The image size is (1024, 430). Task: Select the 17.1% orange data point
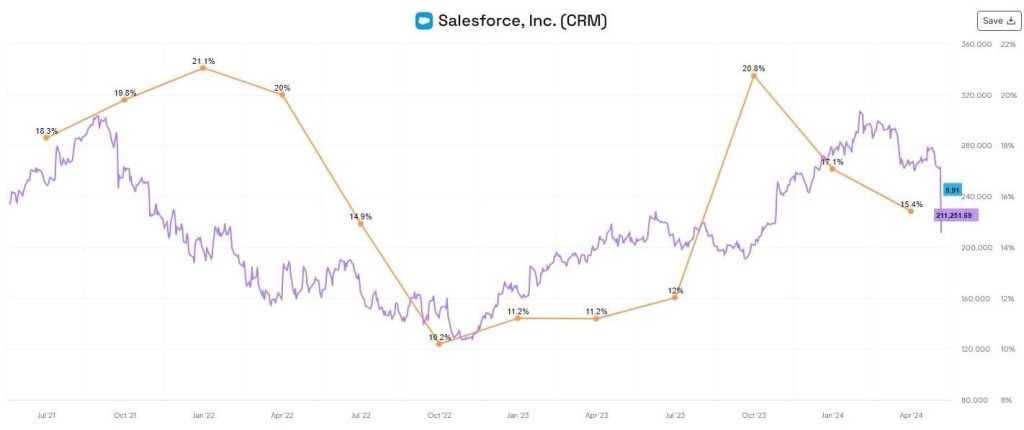point(832,169)
